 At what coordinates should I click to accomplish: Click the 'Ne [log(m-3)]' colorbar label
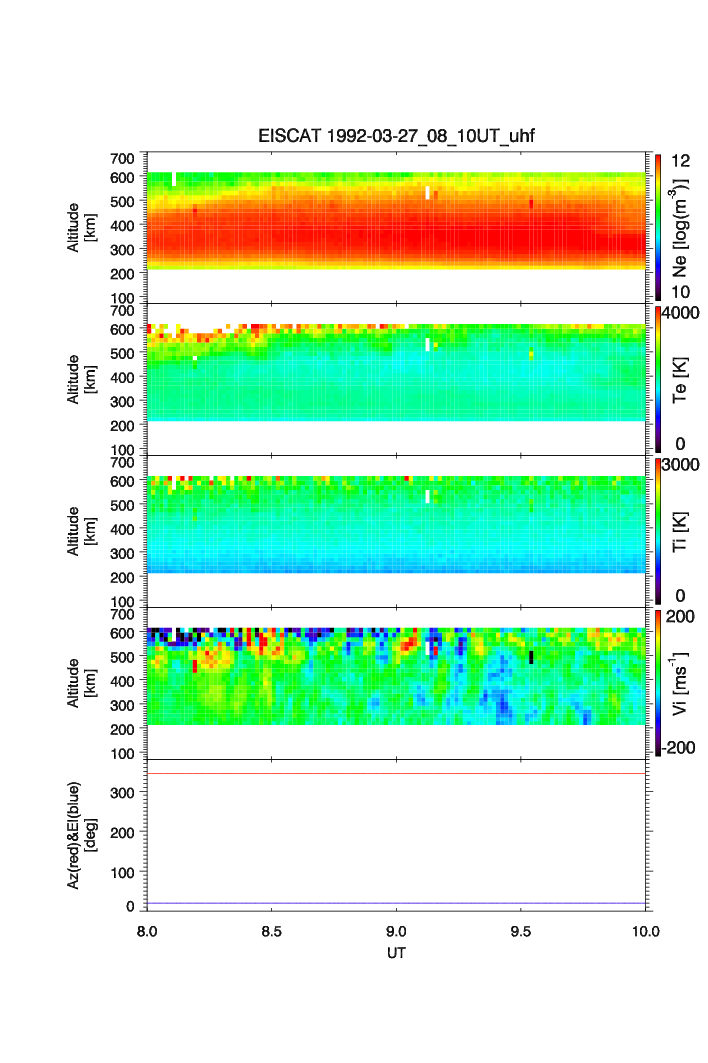point(680,228)
